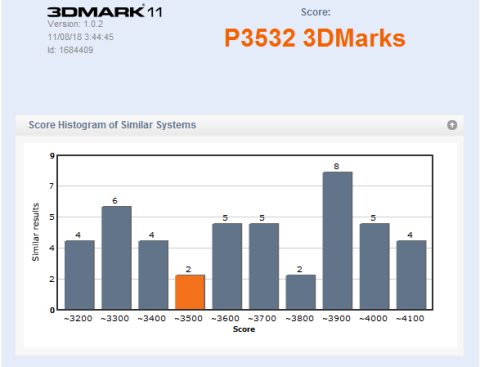This screenshot has height=367, width=480.
Task: Click the value 2 above the ~3800 bar
Action: click(x=300, y=269)
